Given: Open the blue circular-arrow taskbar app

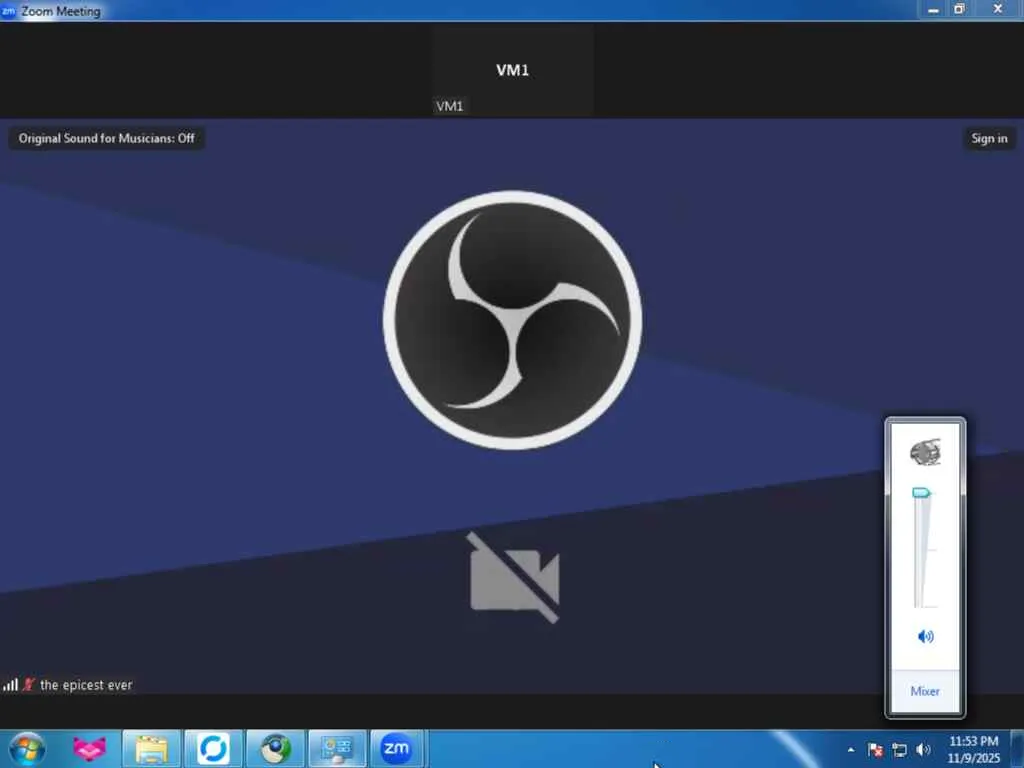Looking at the screenshot, I should click(x=214, y=748).
